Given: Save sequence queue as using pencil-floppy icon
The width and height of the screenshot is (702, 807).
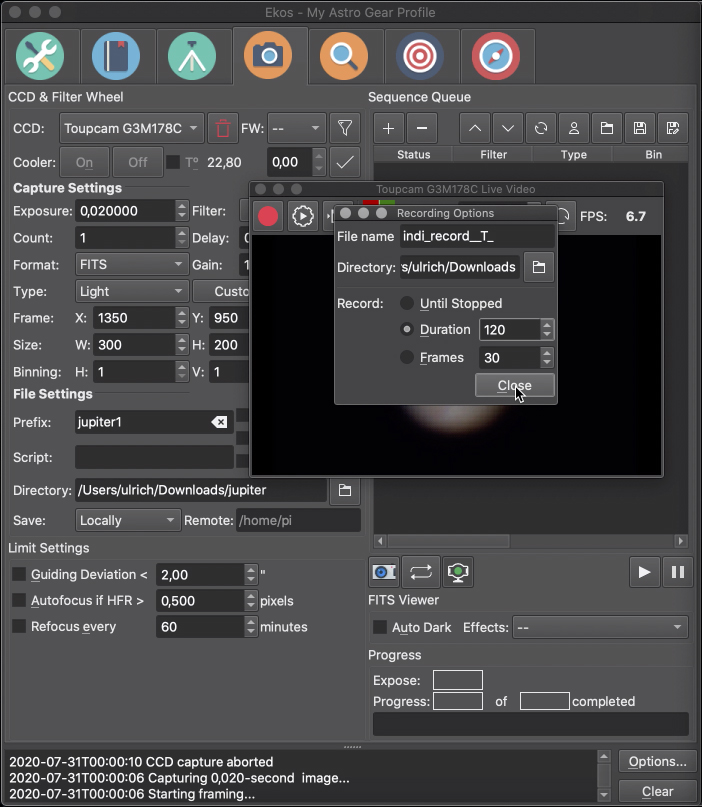Looking at the screenshot, I should (x=673, y=128).
